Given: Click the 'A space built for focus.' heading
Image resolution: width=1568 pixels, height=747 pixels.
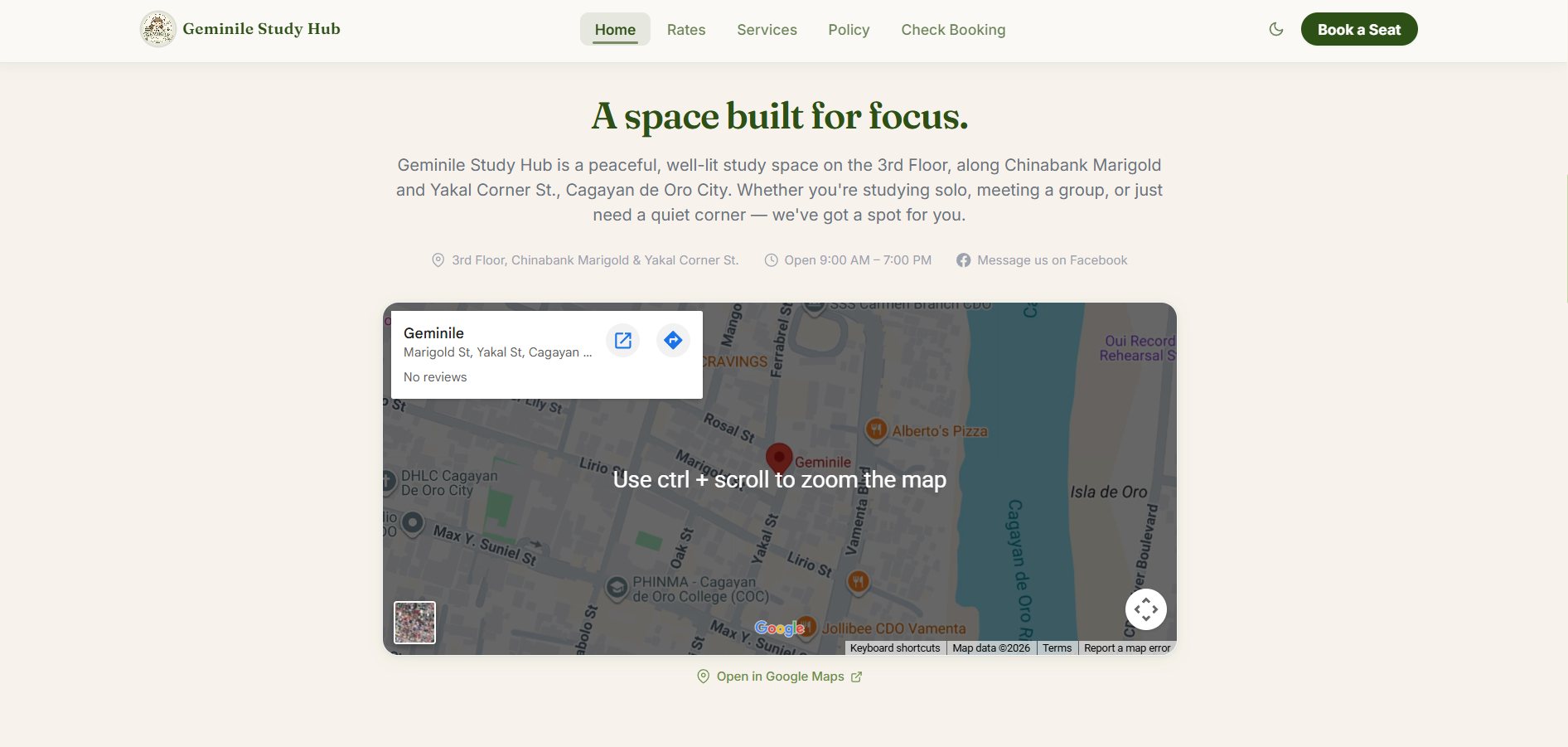Looking at the screenshot, I should (780, 116).
